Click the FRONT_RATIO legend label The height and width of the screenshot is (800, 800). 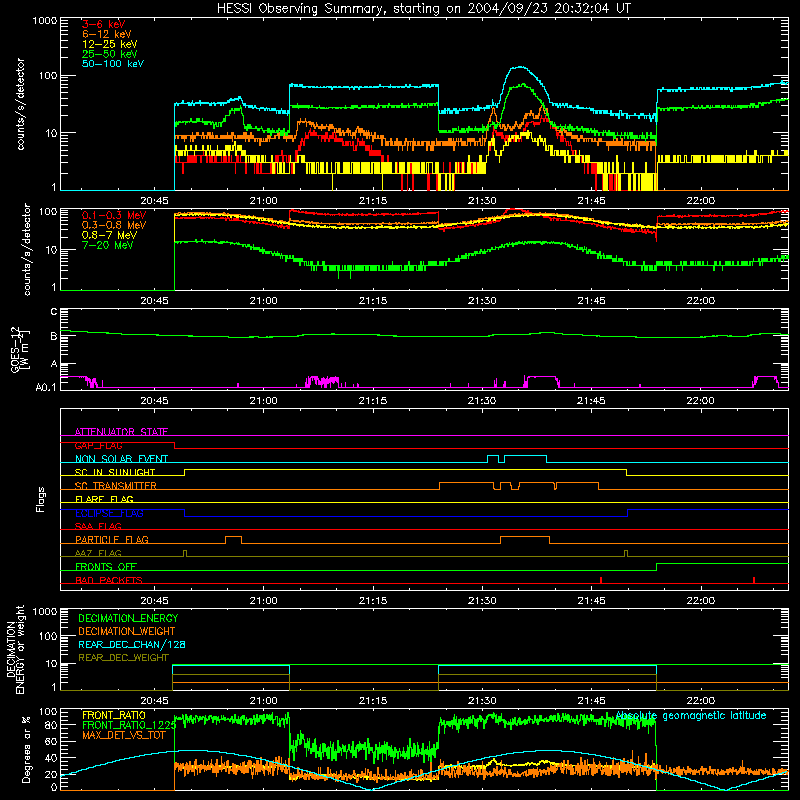pyautogui.click(x=114, y=715)
